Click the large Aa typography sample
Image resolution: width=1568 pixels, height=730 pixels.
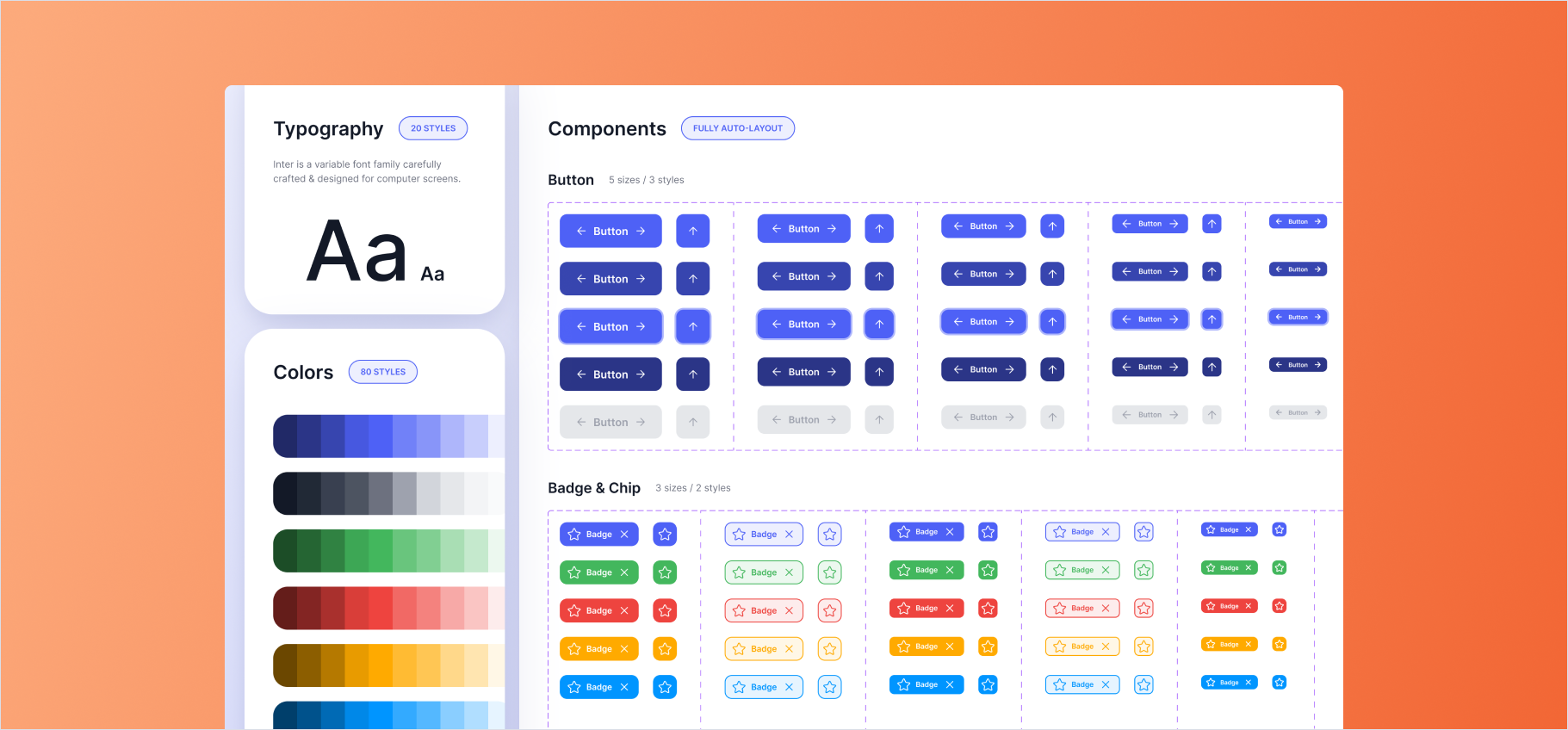(x=356, y=251)
